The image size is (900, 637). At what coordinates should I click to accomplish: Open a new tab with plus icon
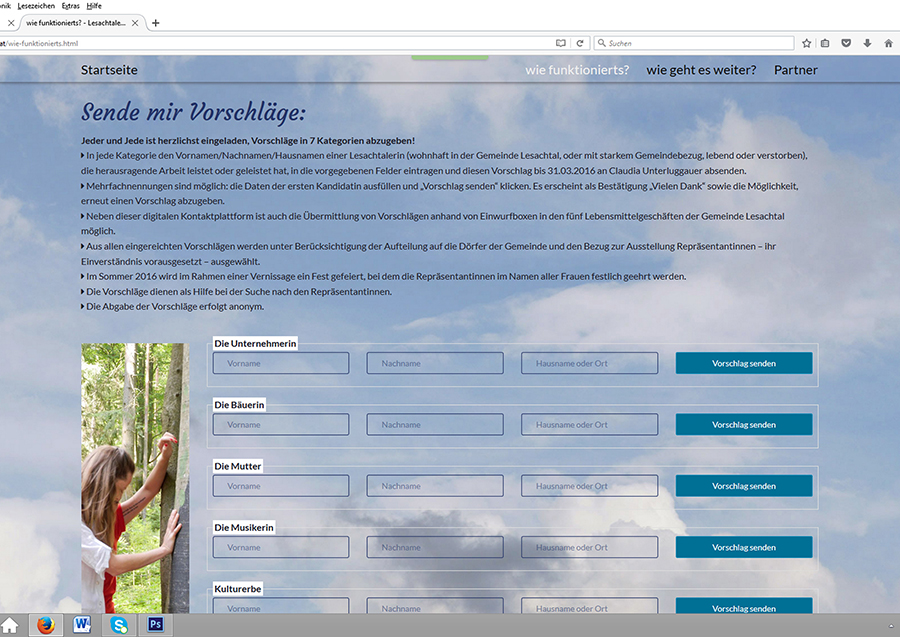point(156,23)
